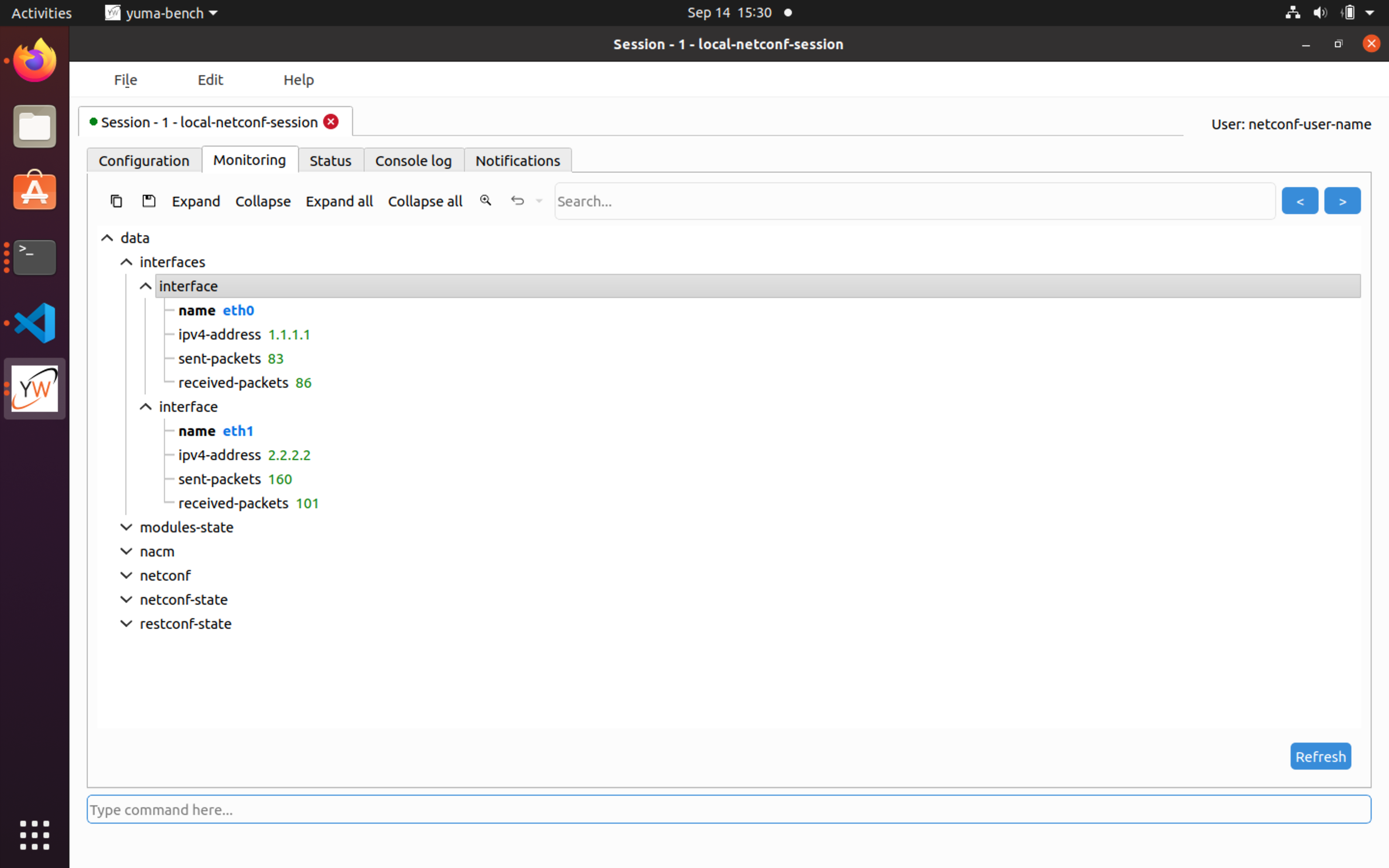
Task: Expand the nacm tree node
Action: (126, 551)
